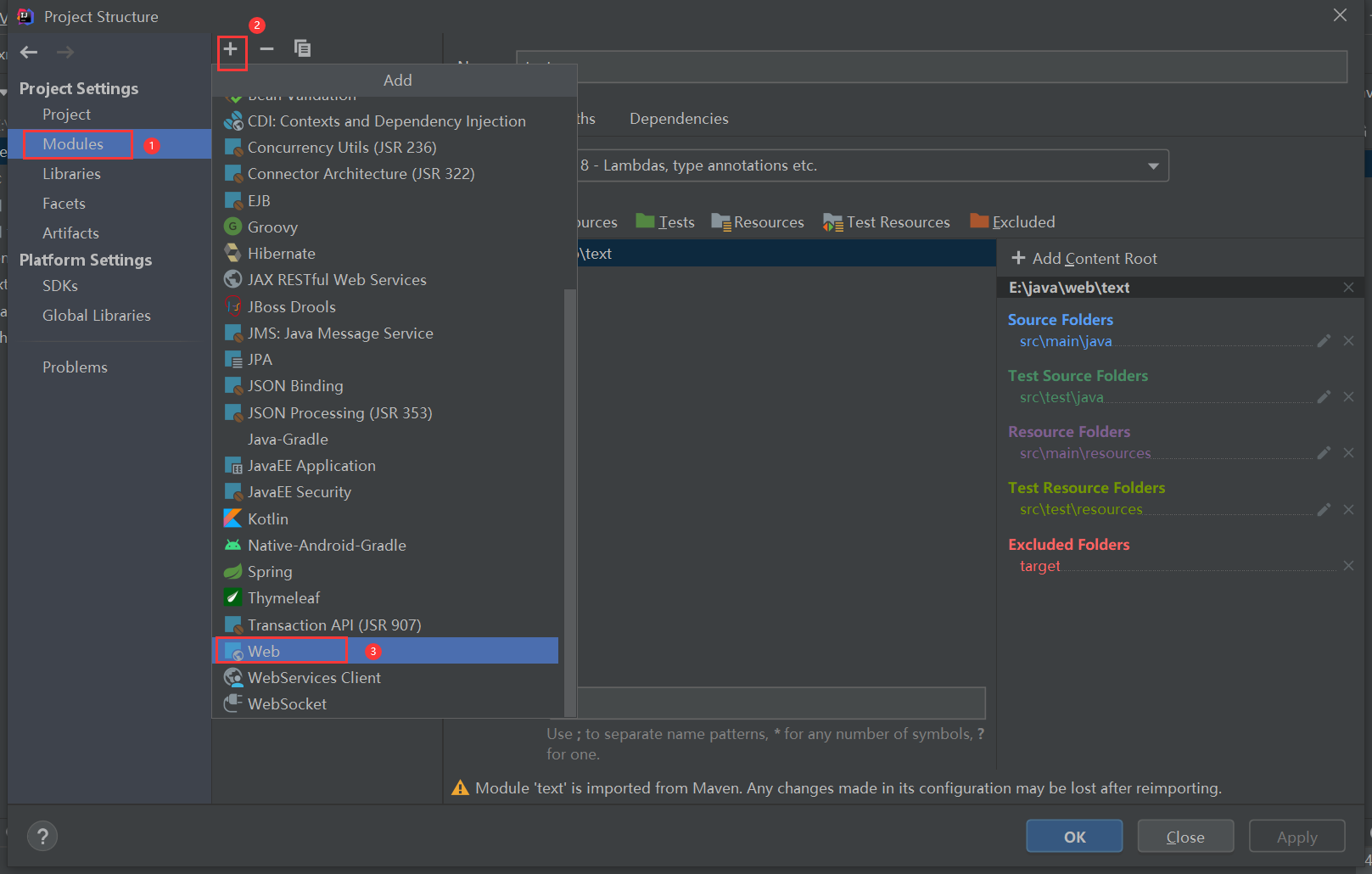The height and width of the screenshot is (874, 1372).
Task: Choose JavaEE Application from the Add list
Action: [385, 466]
